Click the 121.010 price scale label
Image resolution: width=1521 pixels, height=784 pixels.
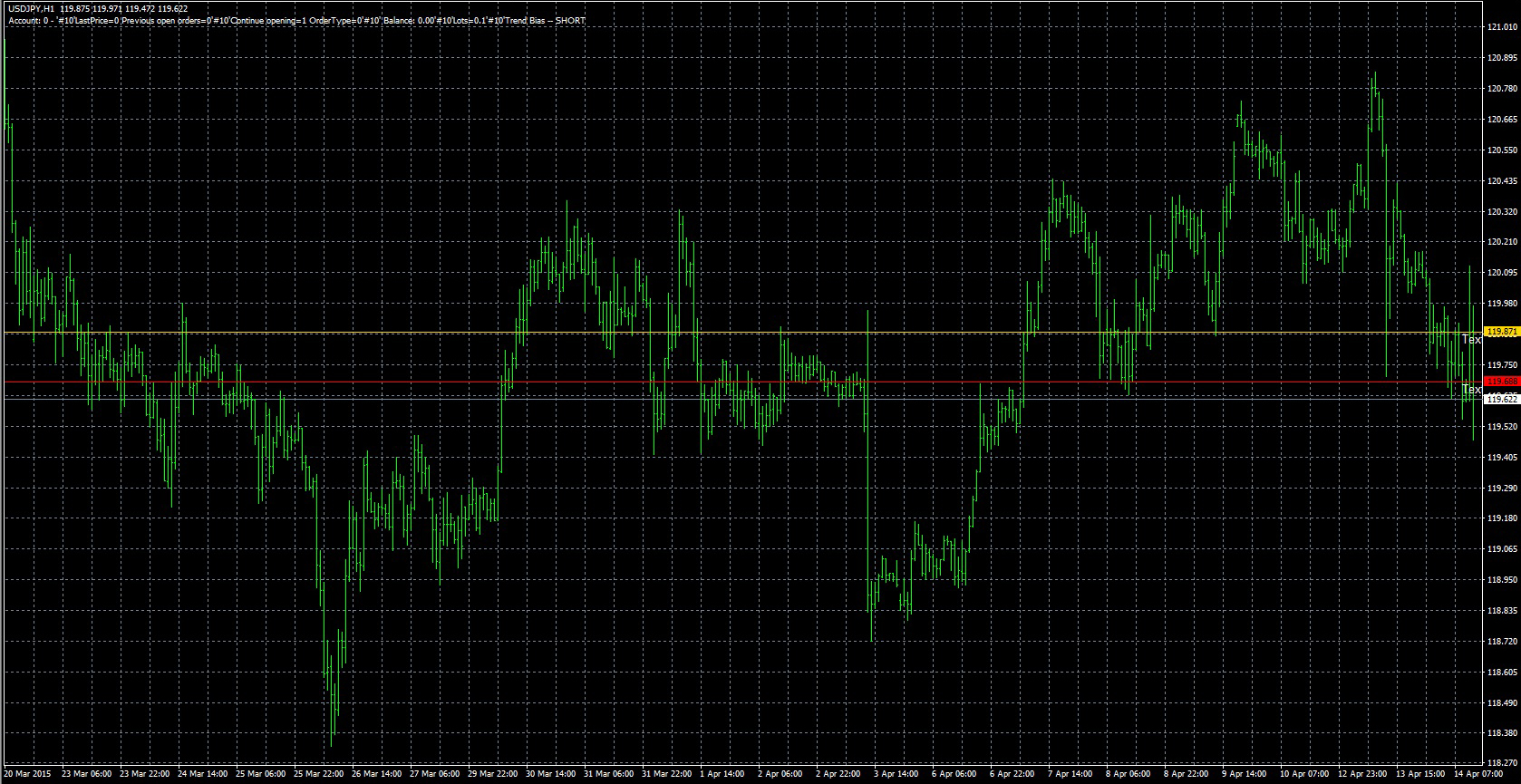(x=1502, y=27)
